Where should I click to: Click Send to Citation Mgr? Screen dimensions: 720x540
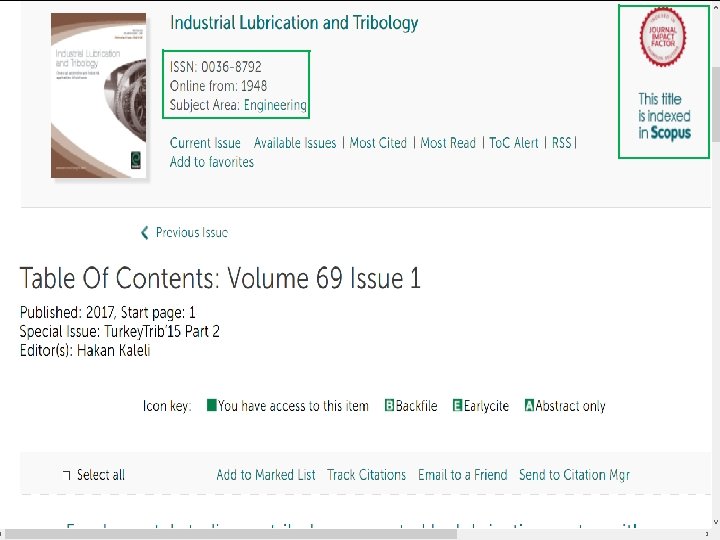tap(574, 475)
